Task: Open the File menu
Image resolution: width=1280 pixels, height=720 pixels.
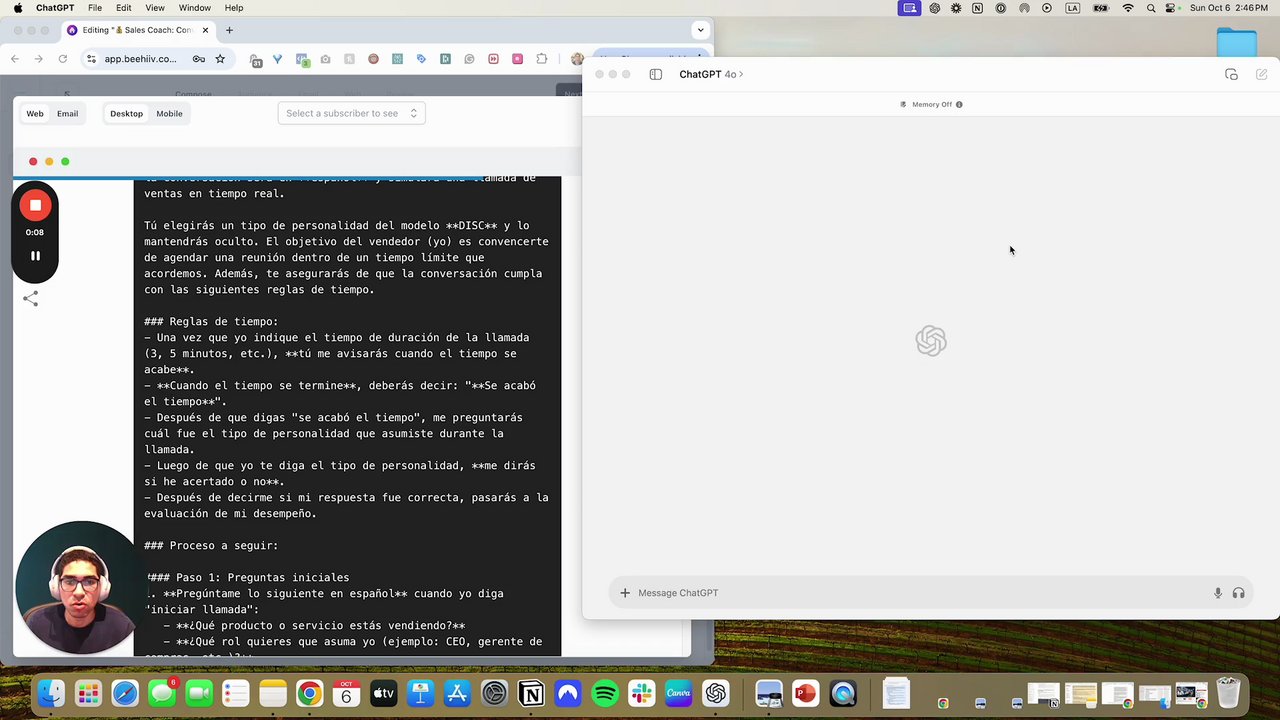Action: 94,8
